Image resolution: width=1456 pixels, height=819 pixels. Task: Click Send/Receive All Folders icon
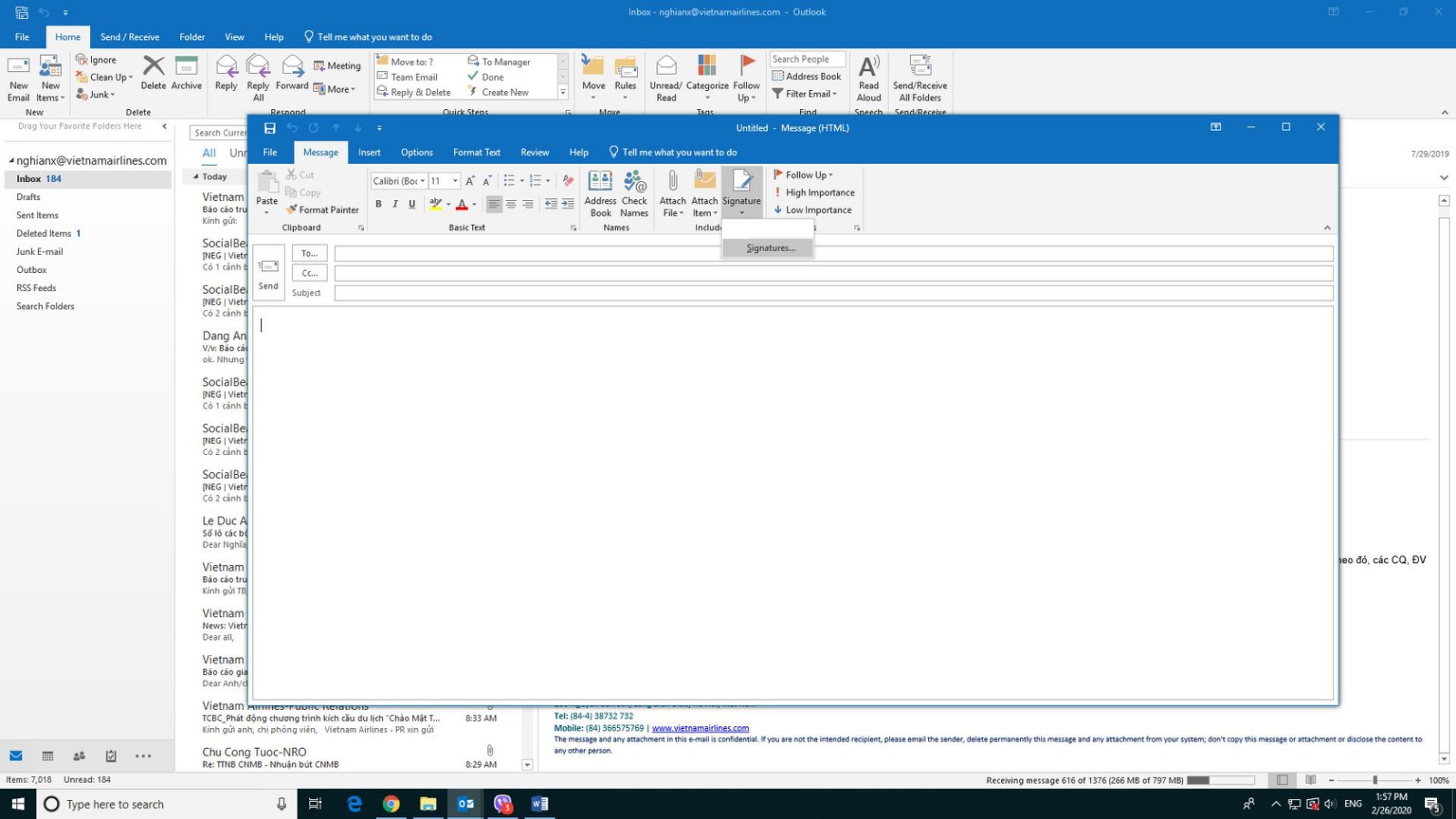[920, 78]
